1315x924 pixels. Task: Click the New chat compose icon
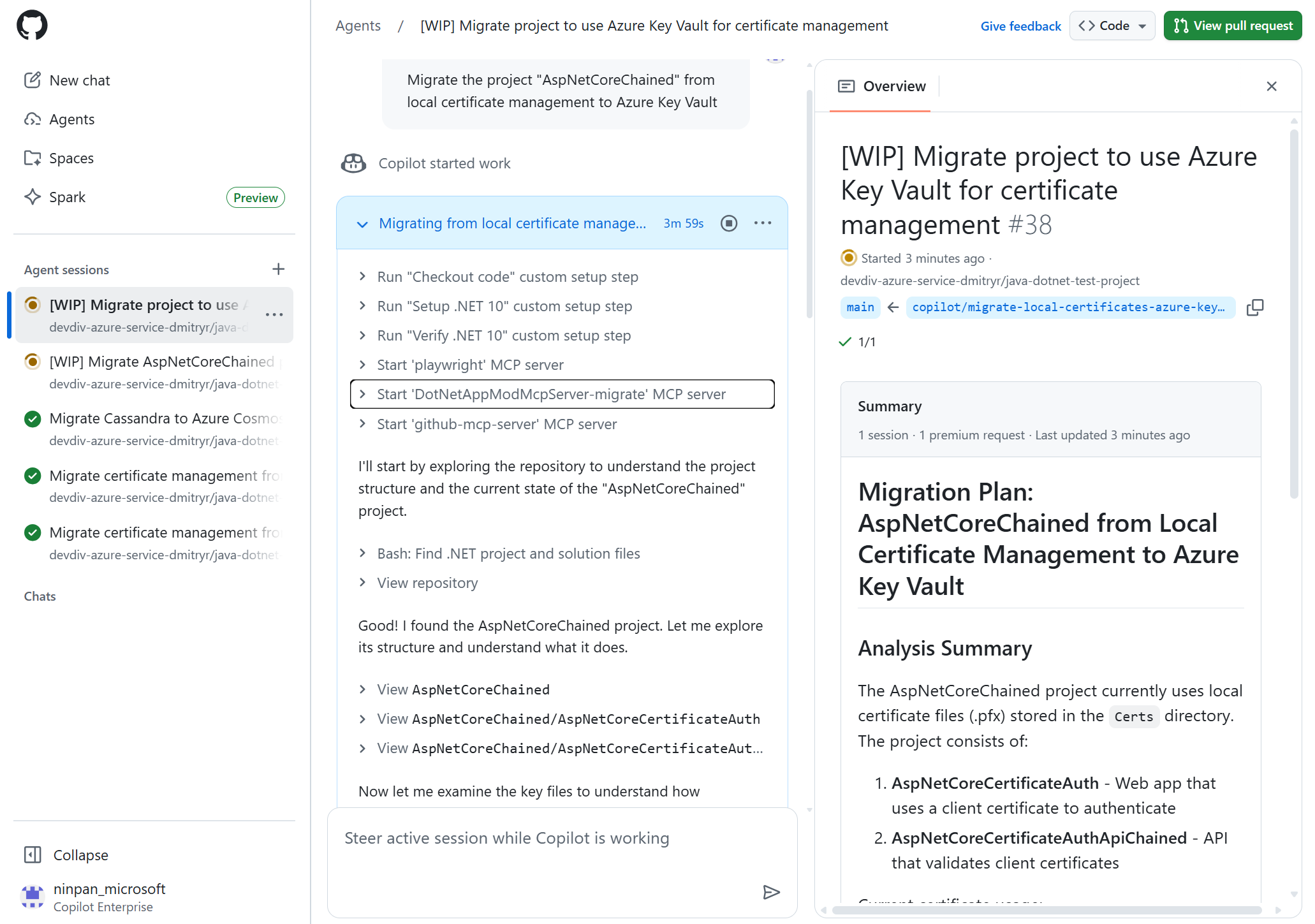click(33, 80)
